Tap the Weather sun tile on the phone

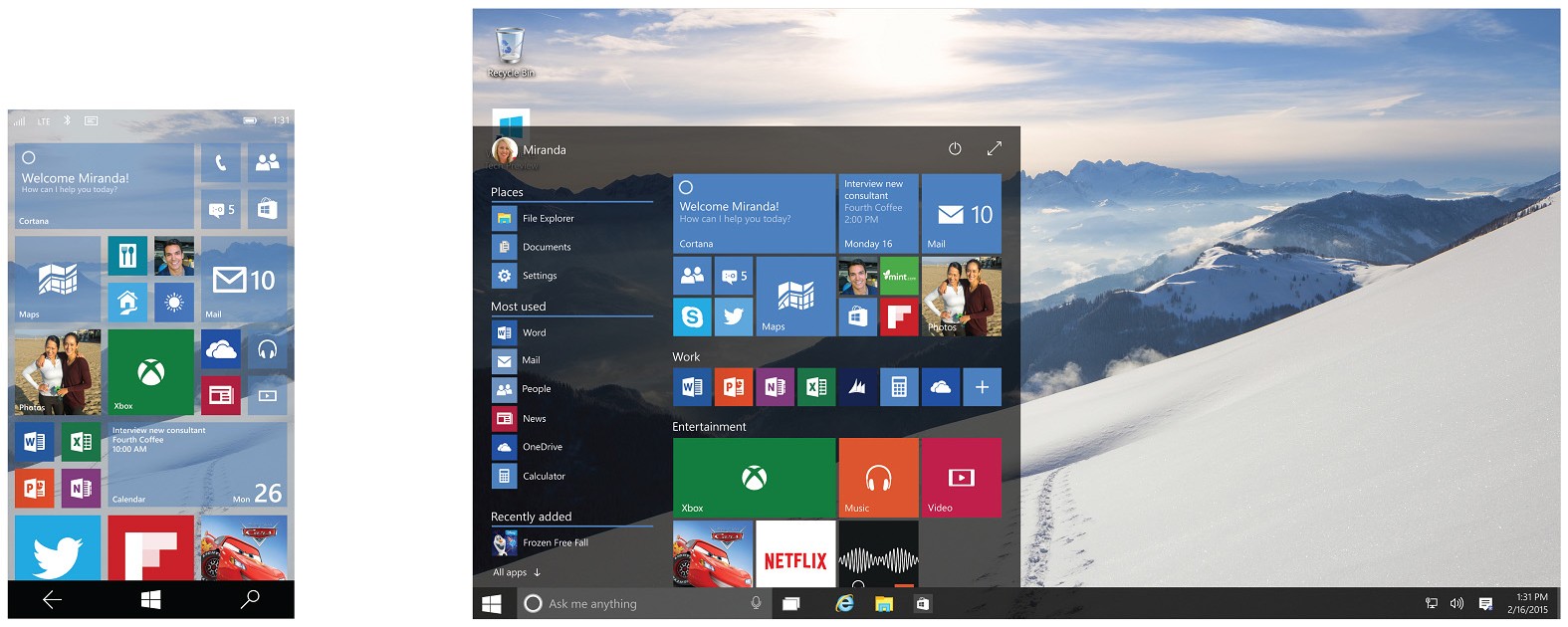click(x=174, y=302)
